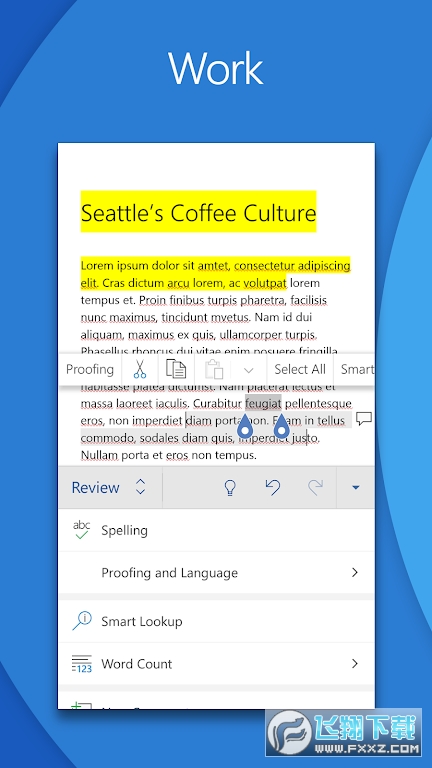Tap the Paste clipboard icon
Viewport: 432px width, 768px height.
[x=214, y=369]
